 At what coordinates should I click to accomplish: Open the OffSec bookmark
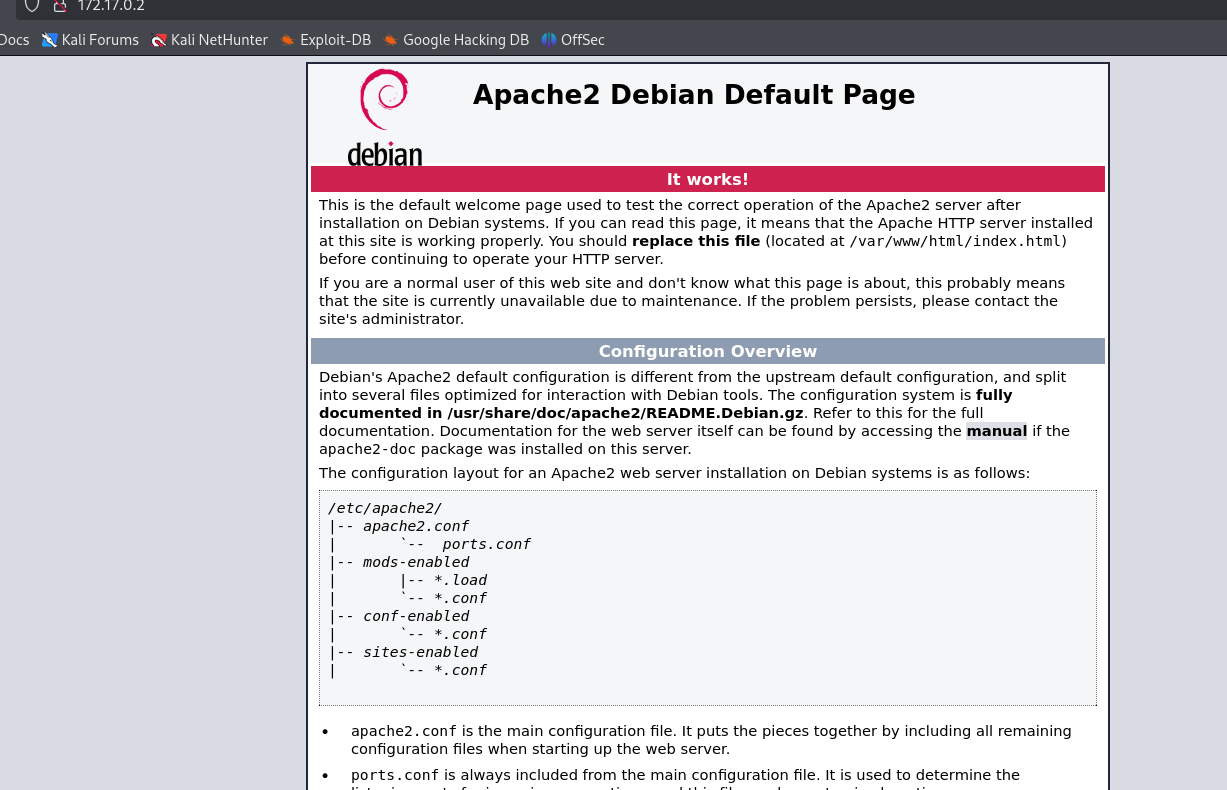573,40
